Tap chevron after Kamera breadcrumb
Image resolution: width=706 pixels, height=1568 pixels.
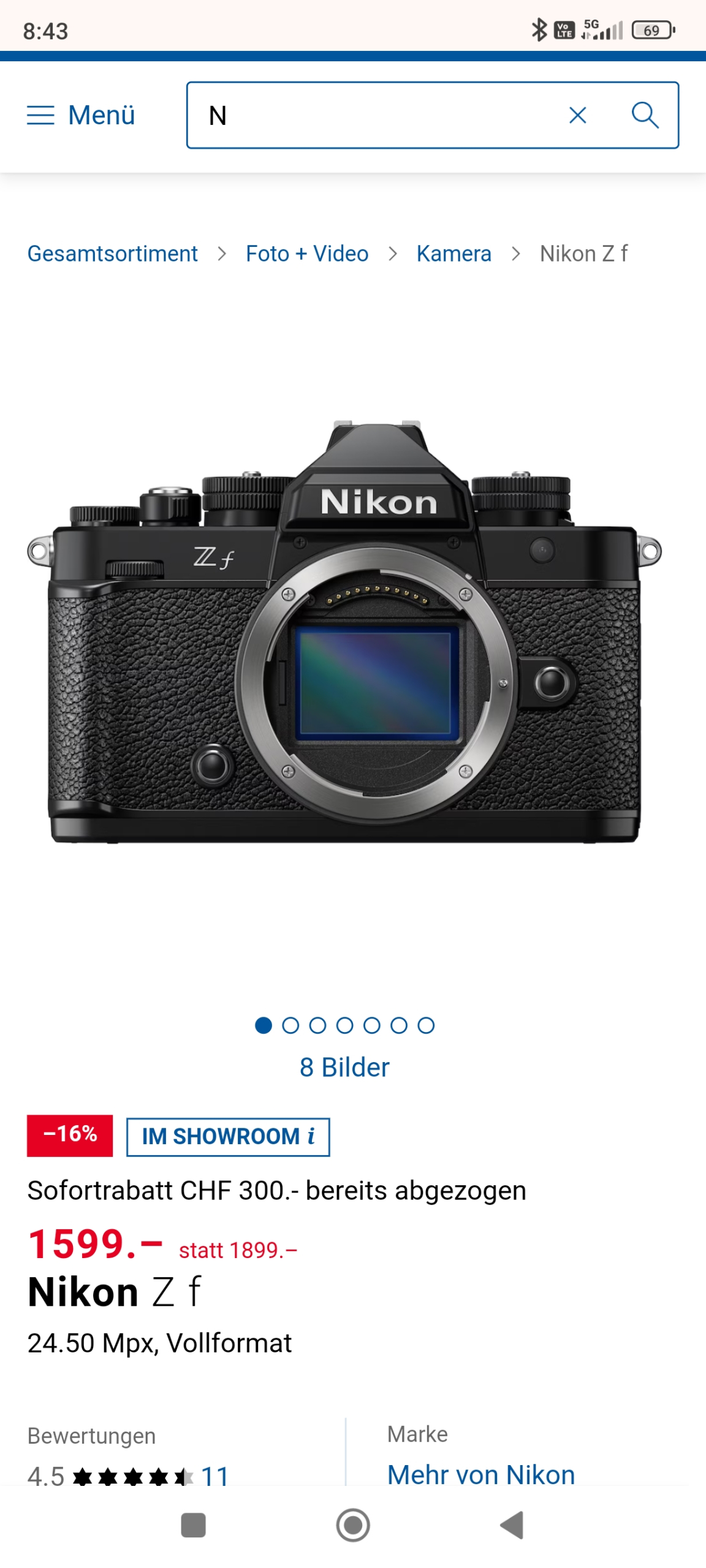(x=516, y=254)
